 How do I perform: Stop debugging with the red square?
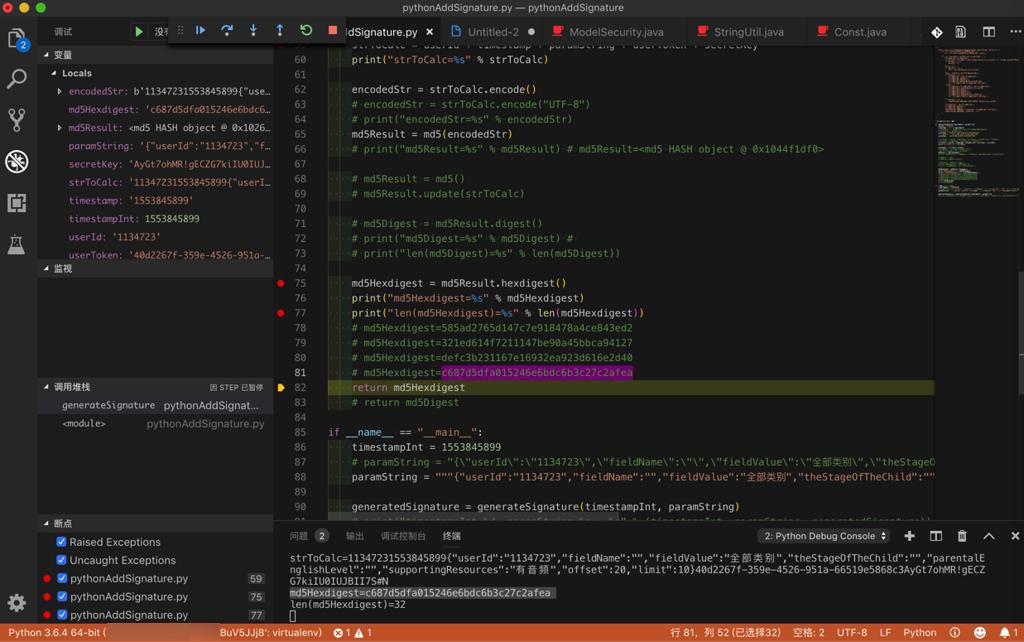(x=333, y=31)
